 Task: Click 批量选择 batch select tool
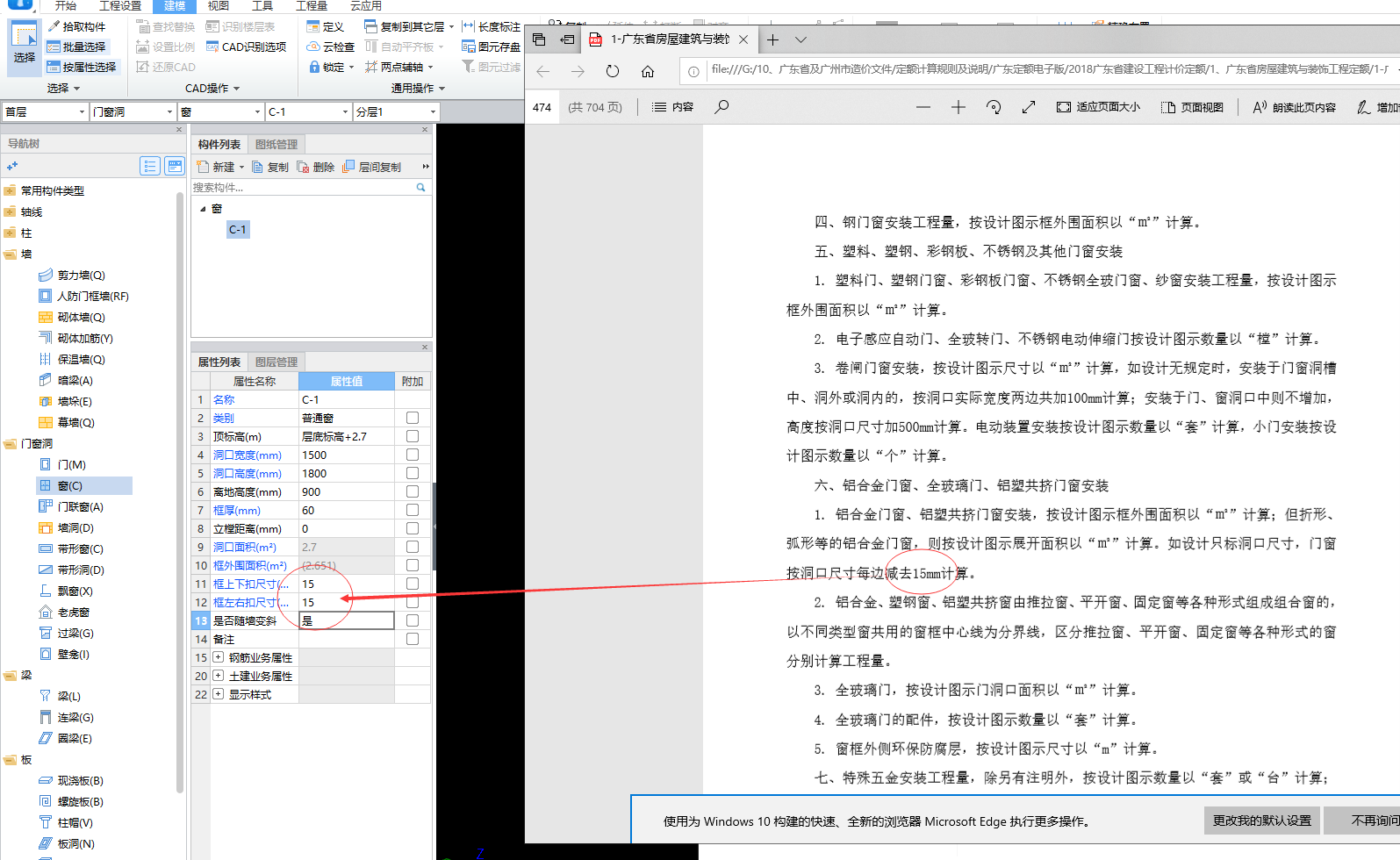76,47
